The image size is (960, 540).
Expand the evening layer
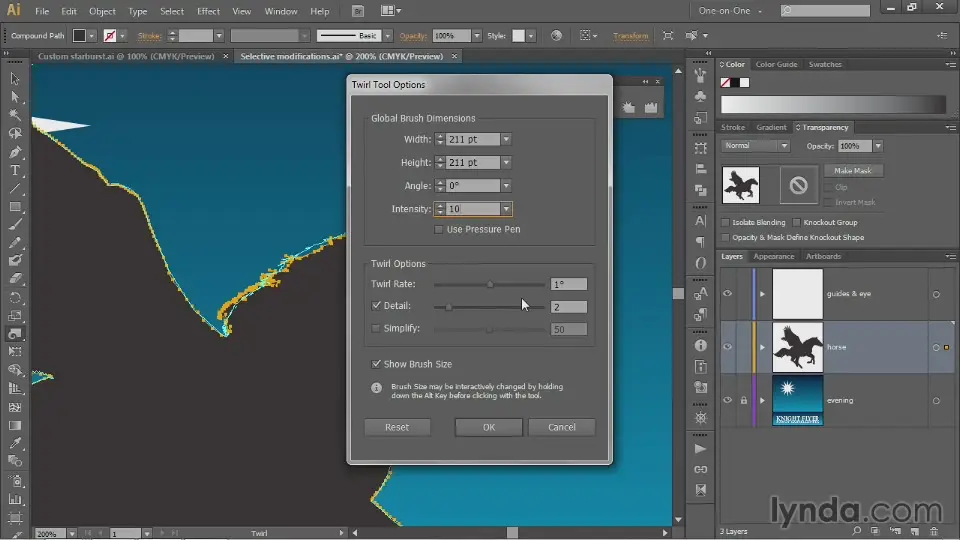pos(763,400)
